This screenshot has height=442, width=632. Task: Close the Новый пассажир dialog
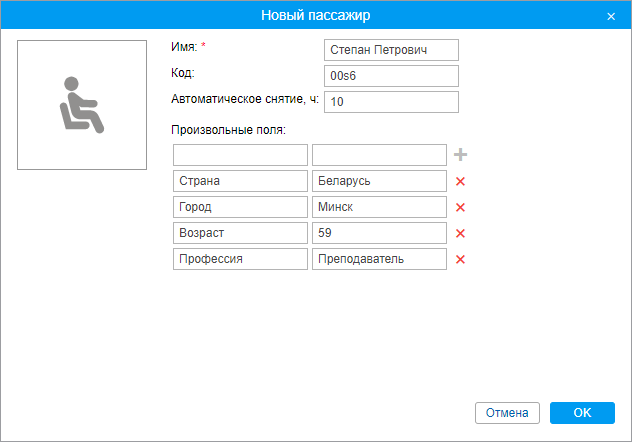point(611,16)
